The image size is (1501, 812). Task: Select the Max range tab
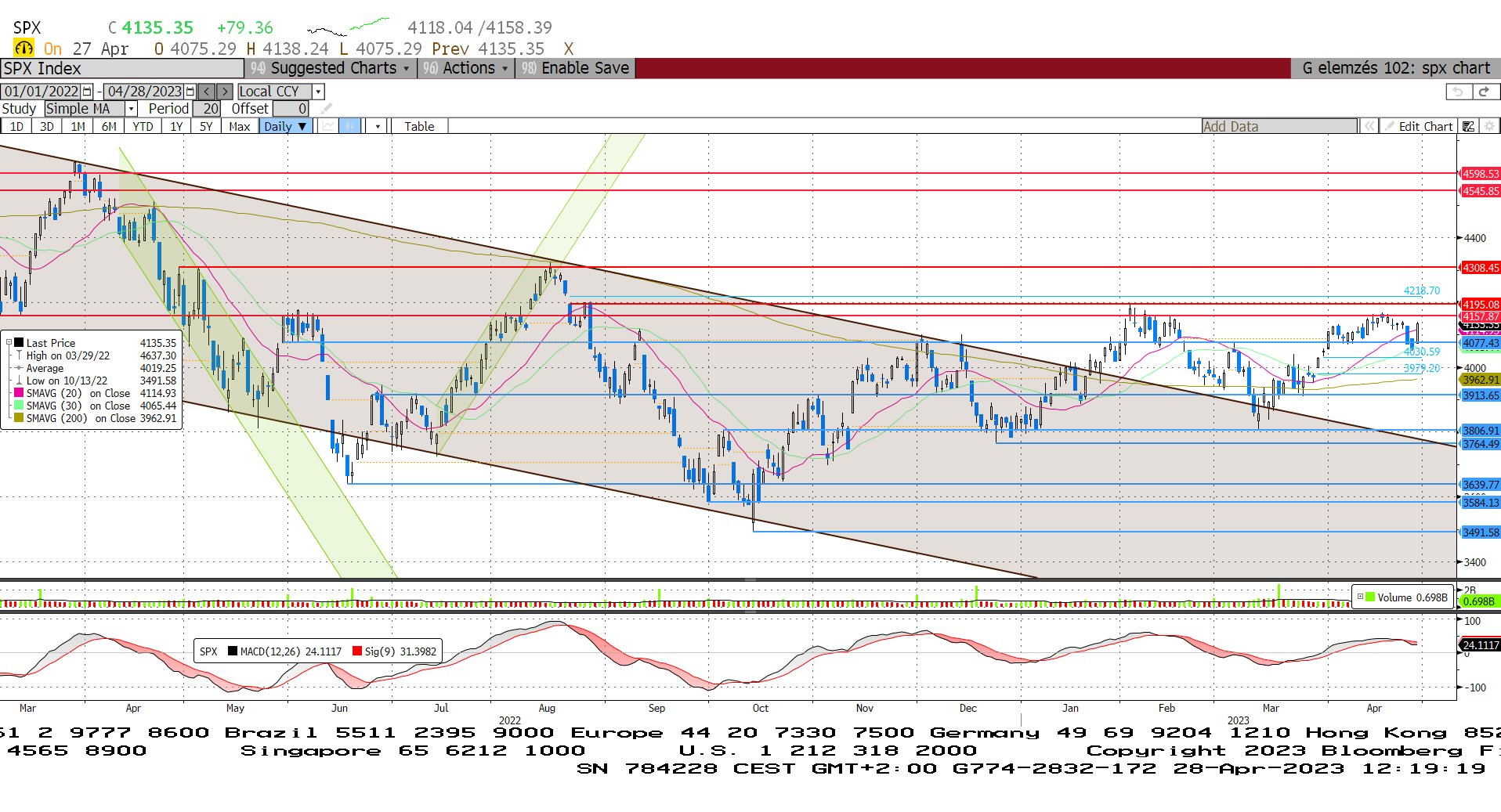tap(240, 126)
